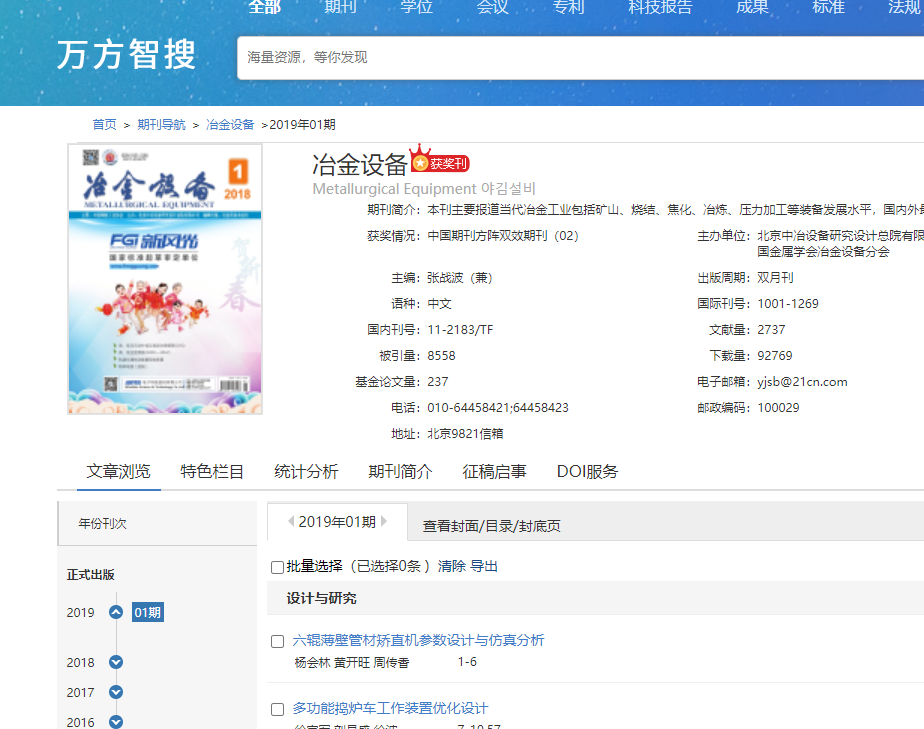Click the 导出 export link
The image size is (924, 729).
(x=484, y=566)
